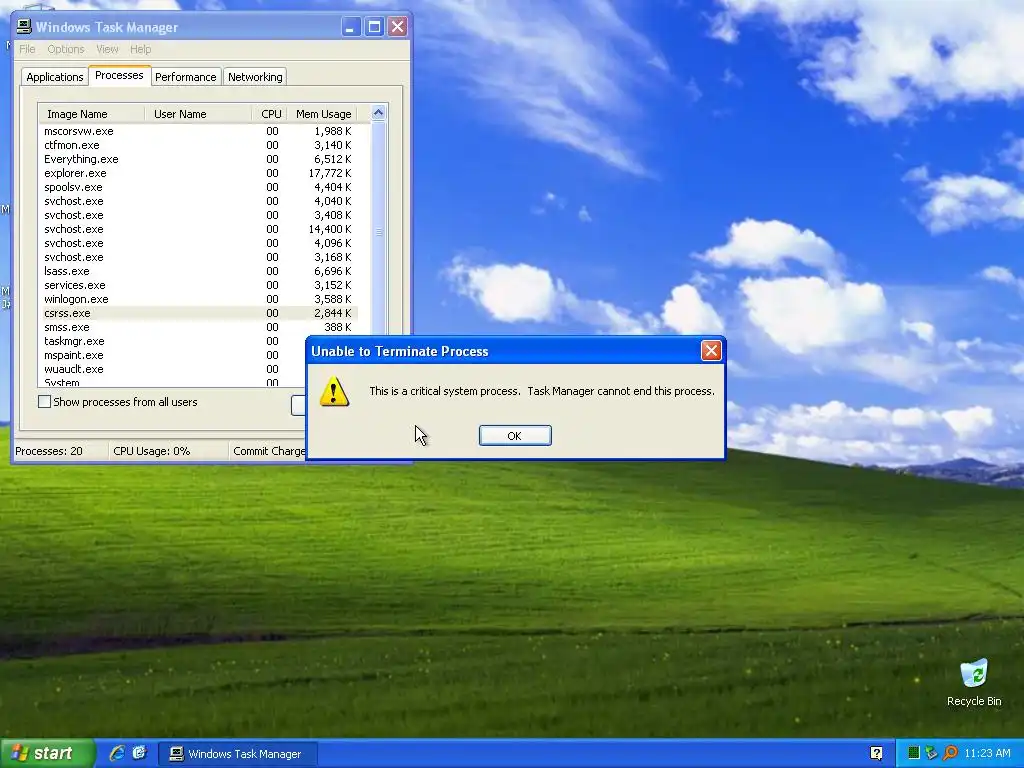Screen dimensions: 1024x768
Task: Sort processes by the CPU column header
Action: point(269,114)
